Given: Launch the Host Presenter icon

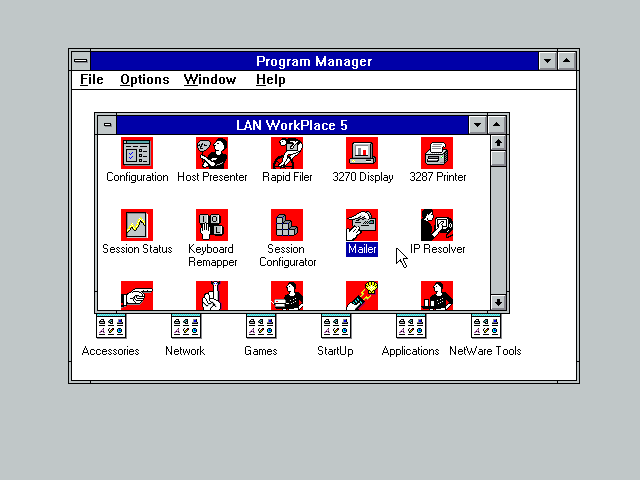Looking at the screenshot, I should 212,153.
